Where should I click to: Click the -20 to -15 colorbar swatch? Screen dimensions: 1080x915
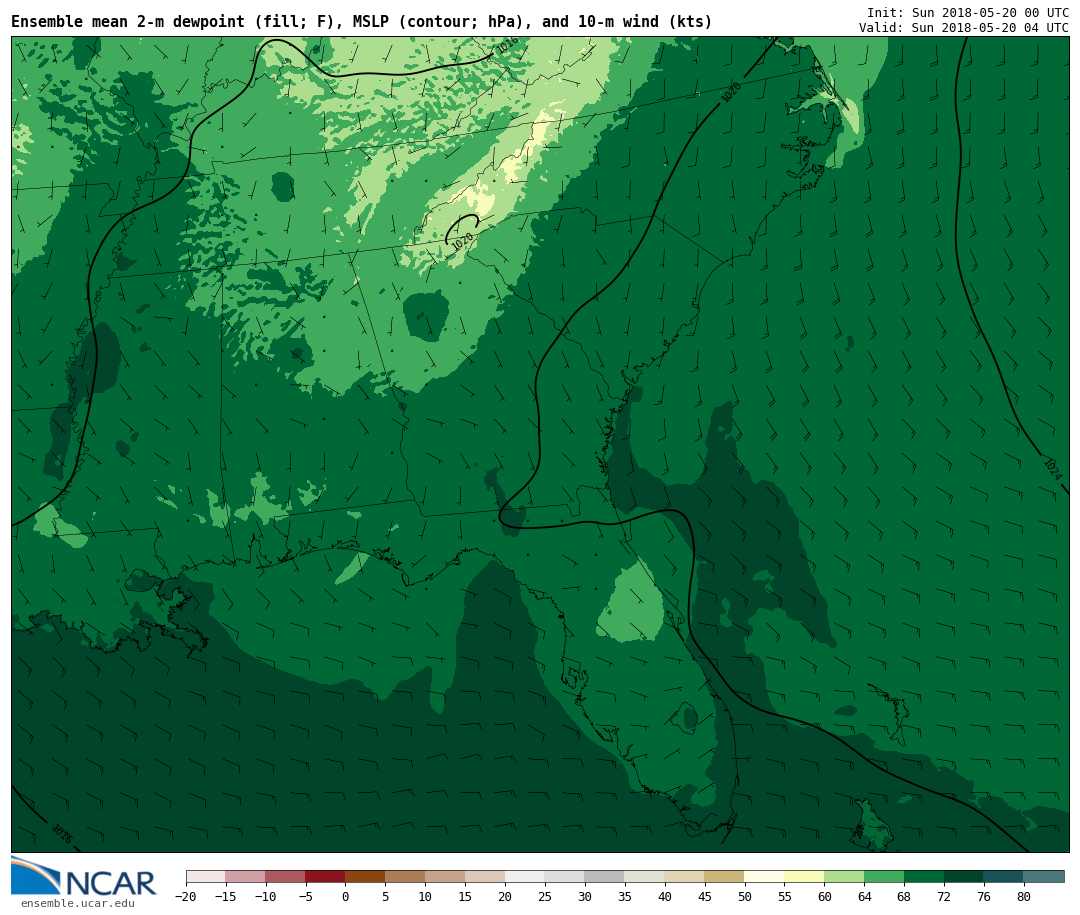[205, 876]
